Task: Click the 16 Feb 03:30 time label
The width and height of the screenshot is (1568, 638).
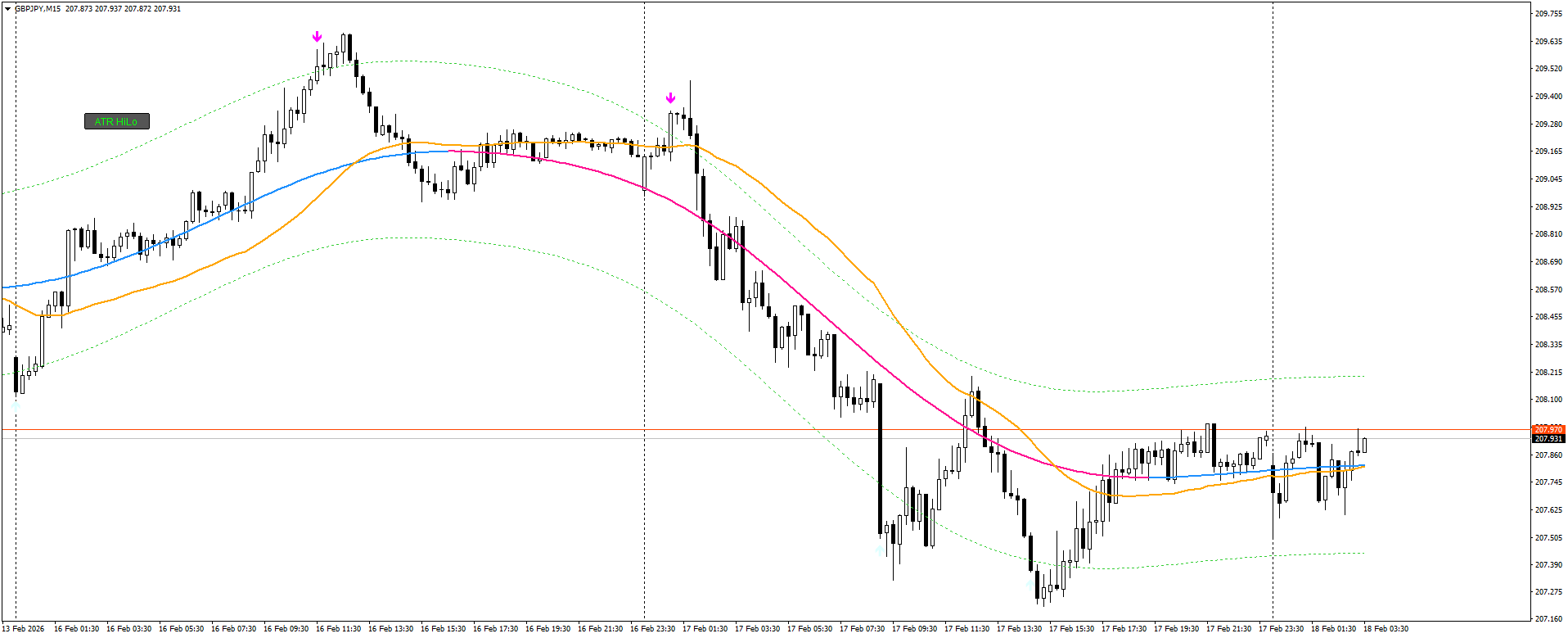Action: [128, 629]
